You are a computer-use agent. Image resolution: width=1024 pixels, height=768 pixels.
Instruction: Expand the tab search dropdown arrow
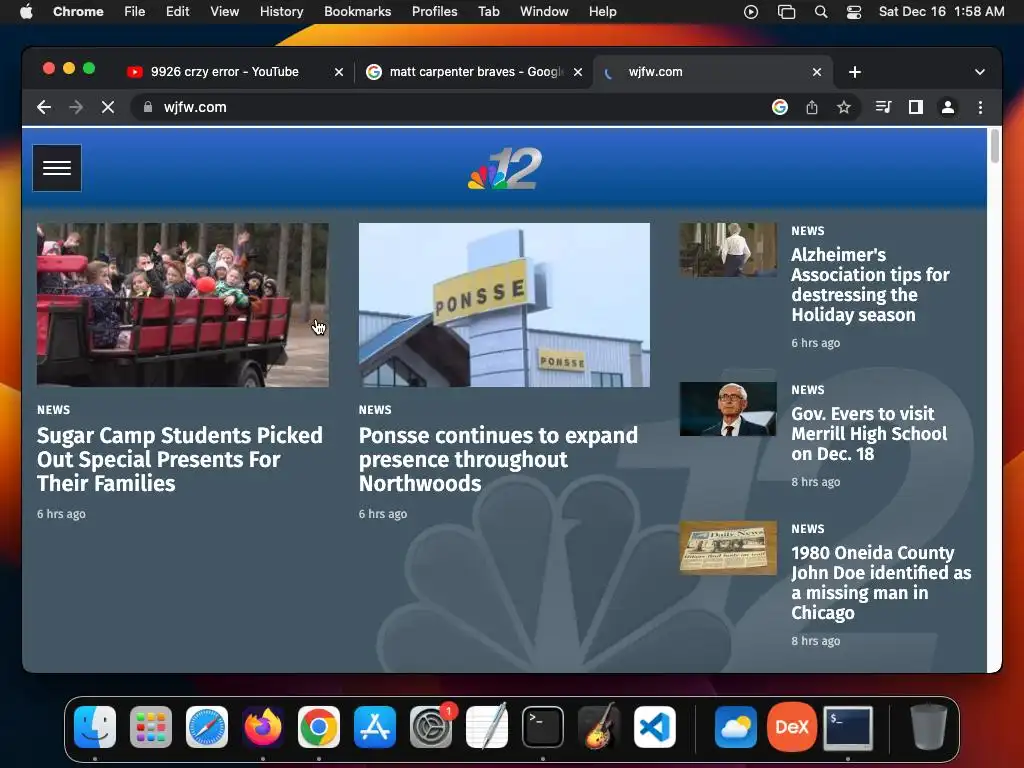(980, 72)
